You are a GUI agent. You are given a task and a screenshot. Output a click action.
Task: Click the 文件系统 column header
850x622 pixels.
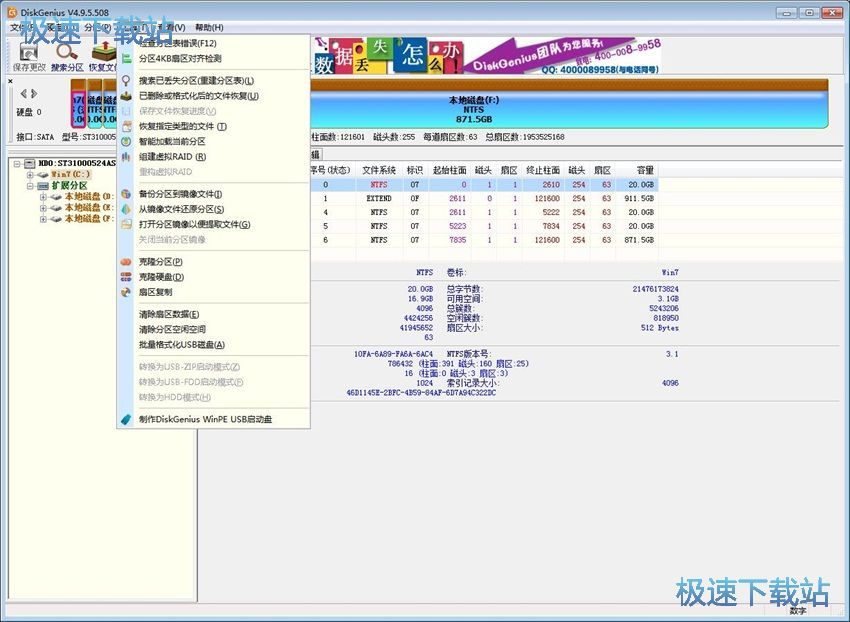(379, 170)
